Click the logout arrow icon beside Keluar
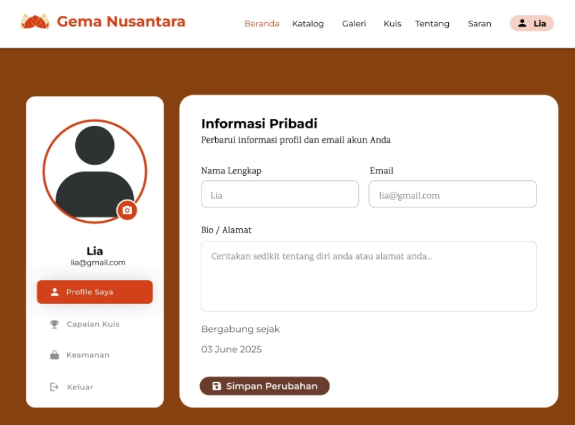 pyautogui.click(x=54, y=387)
